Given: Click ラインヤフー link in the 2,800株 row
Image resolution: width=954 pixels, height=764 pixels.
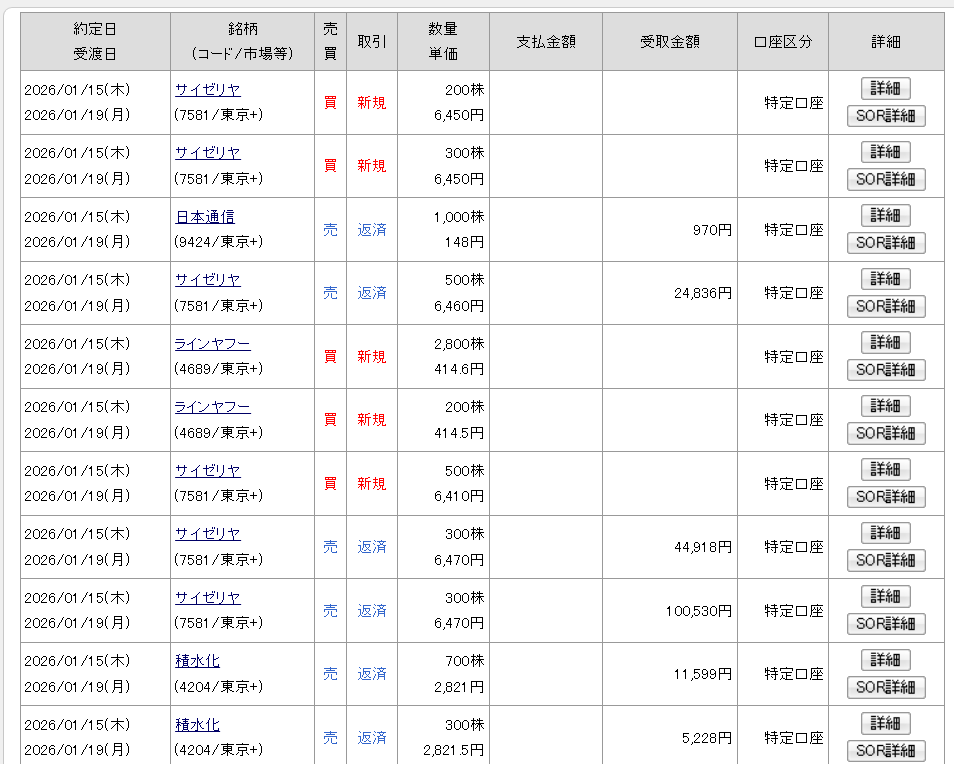Looking at the screenshot, I should (x=212, y=344).
